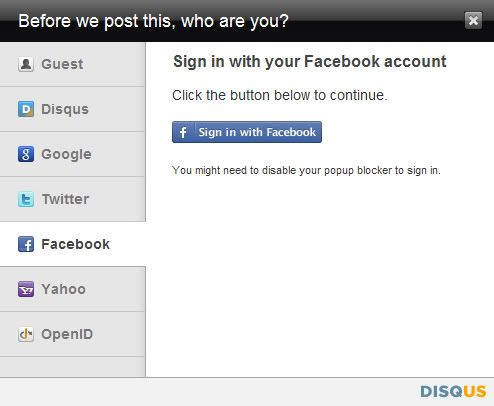
Task: Select the Disqus login tab
Action: point(73,109)
